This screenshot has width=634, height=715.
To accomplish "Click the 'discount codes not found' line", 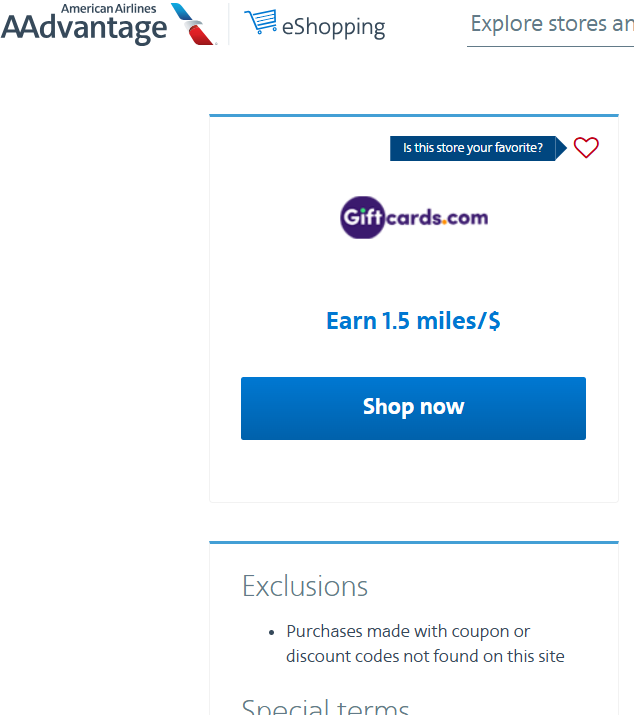I will point(425,656).
